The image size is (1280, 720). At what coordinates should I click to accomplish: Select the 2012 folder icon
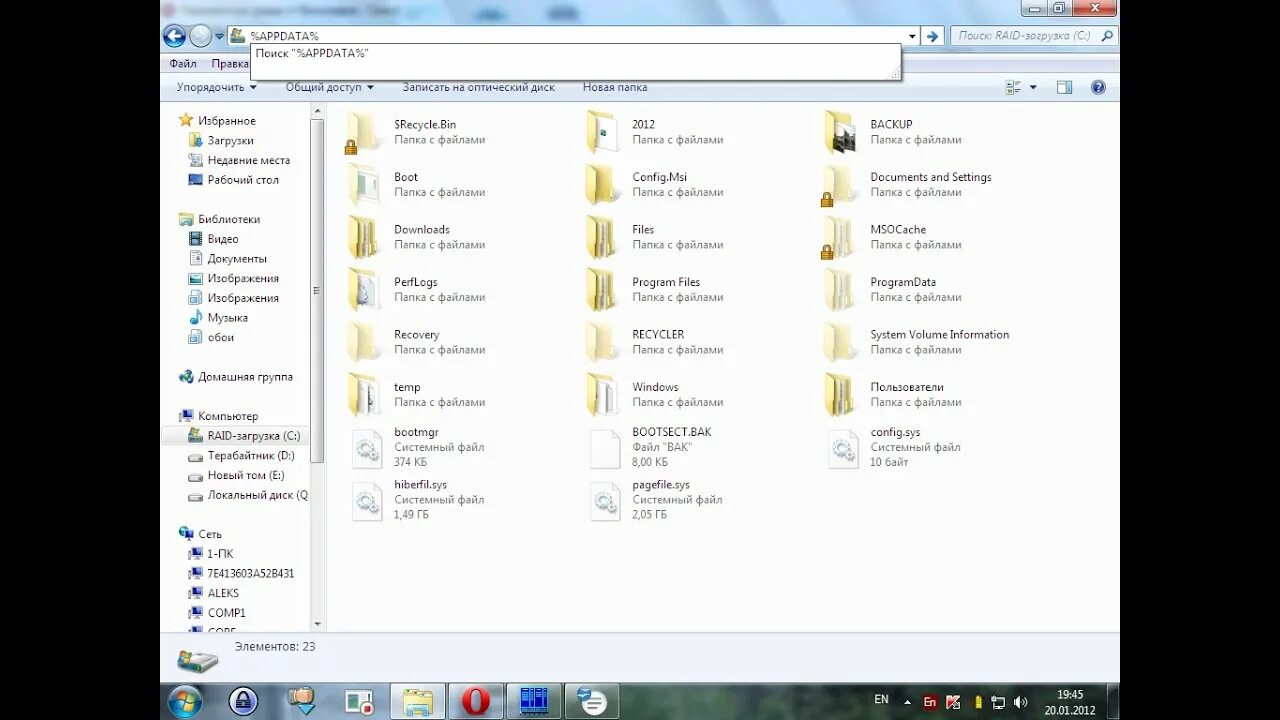click(601, 132)
